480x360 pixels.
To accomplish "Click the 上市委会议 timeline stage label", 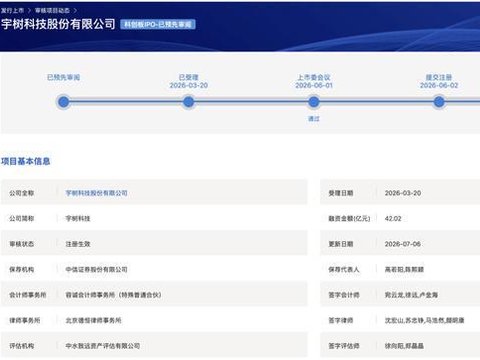I will [x=314, y=77].
